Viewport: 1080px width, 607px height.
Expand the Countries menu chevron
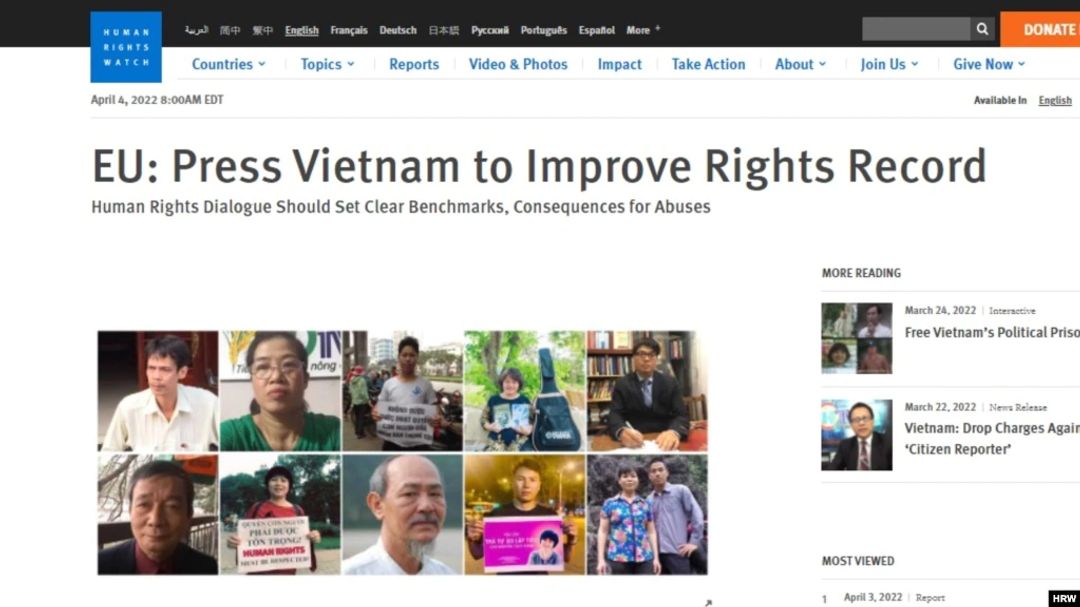coord(262,64)
